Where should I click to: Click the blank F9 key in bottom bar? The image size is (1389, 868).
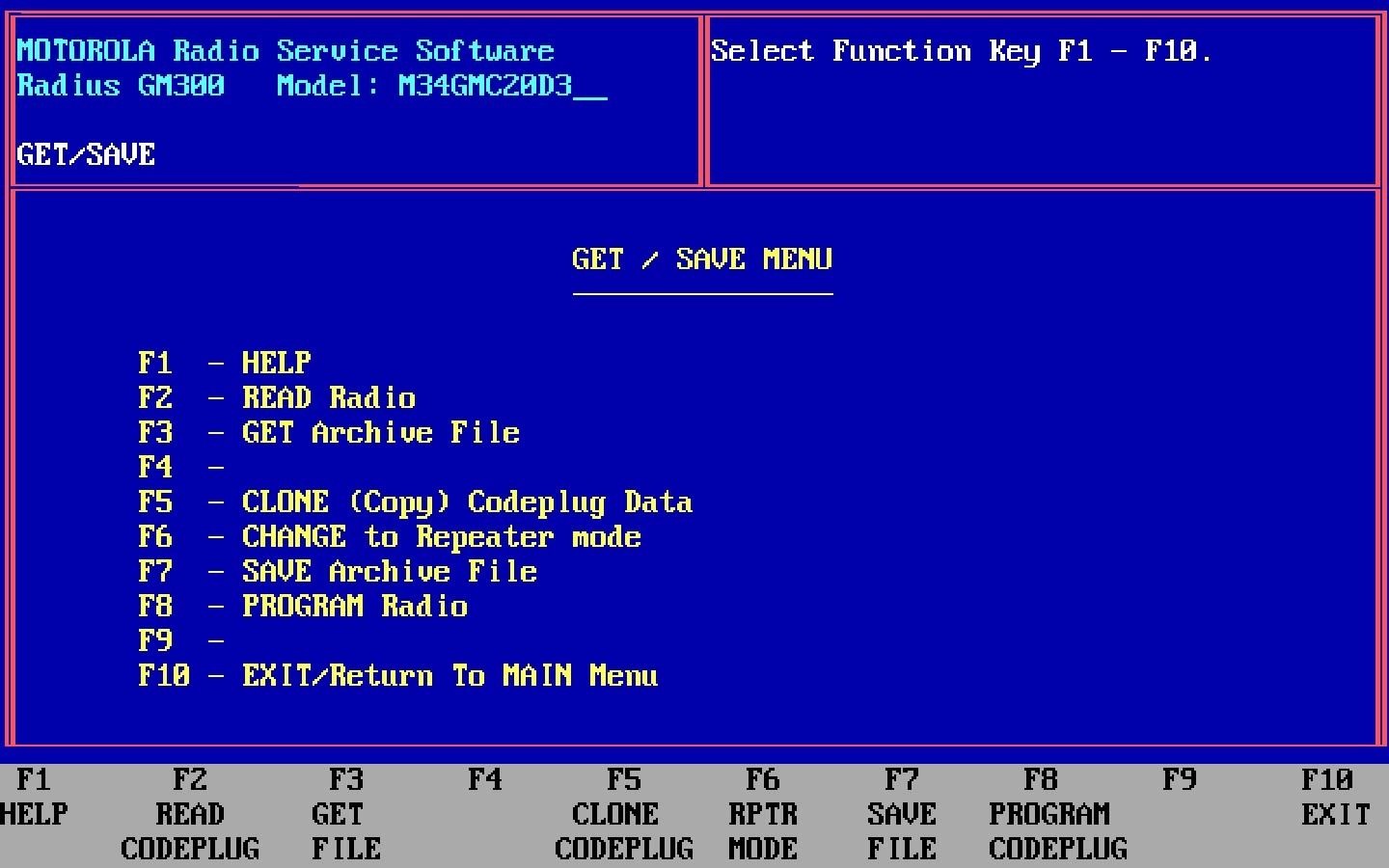click(1180, 779)
